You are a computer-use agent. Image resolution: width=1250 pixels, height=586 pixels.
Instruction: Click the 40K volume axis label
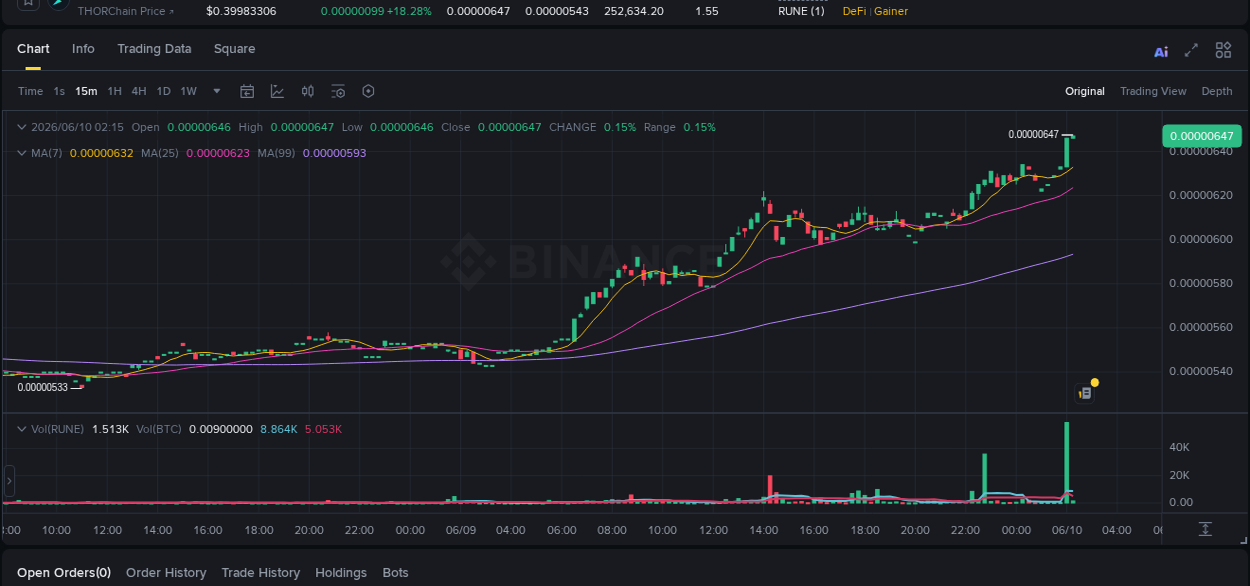coord(1179,447)
